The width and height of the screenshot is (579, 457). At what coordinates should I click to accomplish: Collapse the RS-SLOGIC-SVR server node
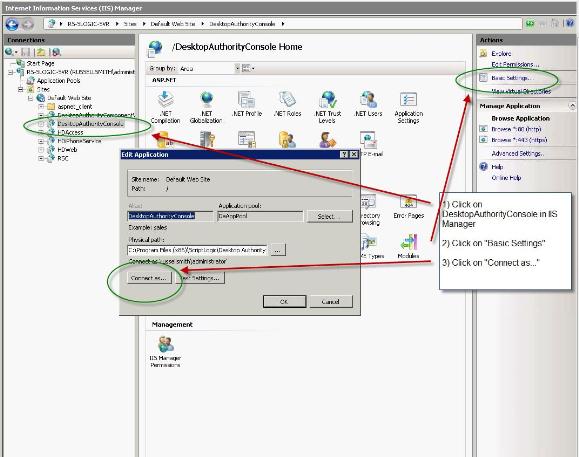(x=11, y=72)
